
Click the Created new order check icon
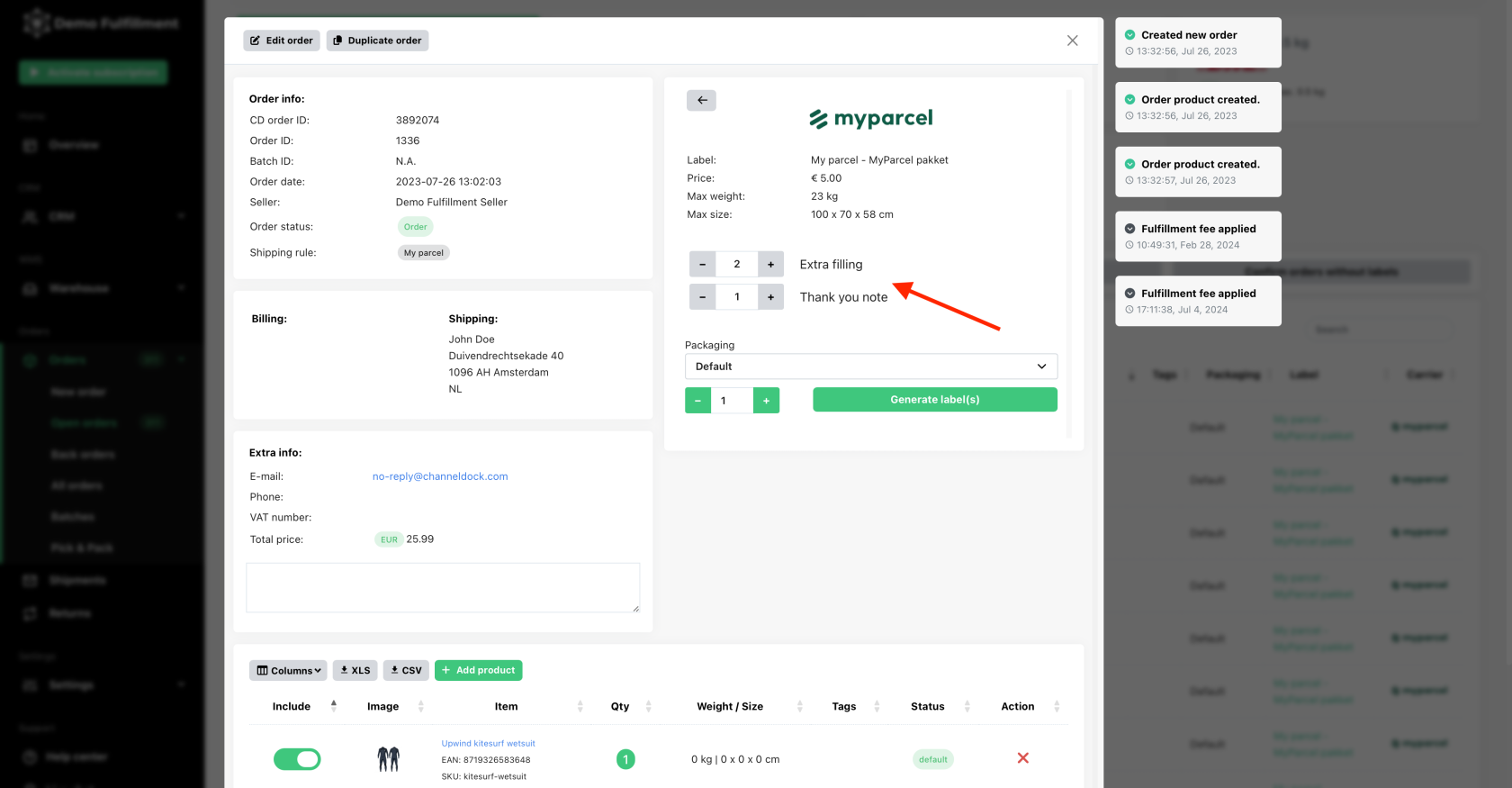click(x=1129, y=35)
